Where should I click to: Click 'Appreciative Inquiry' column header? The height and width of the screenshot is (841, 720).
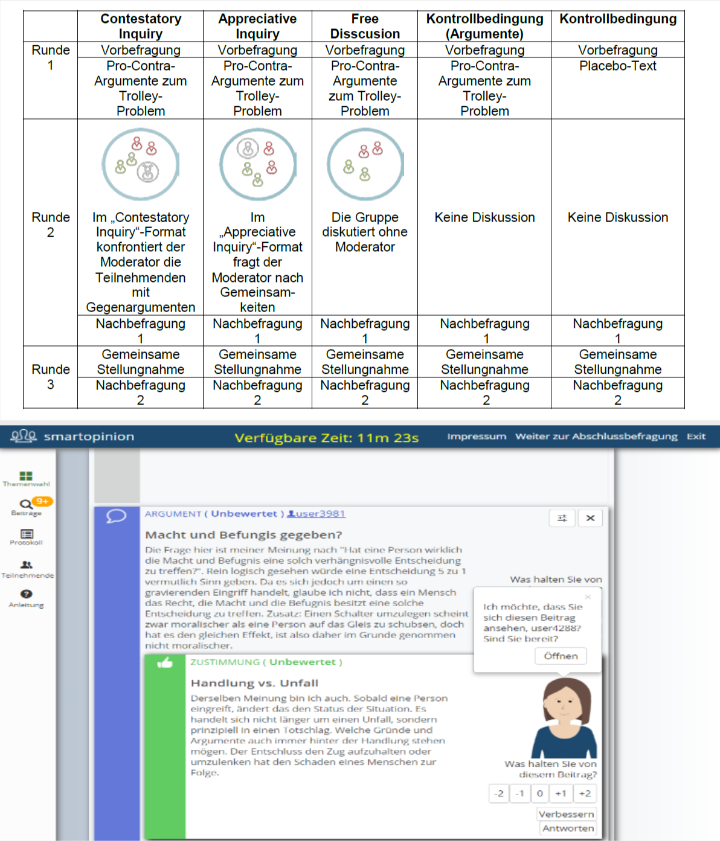click(x=258, y=26)
